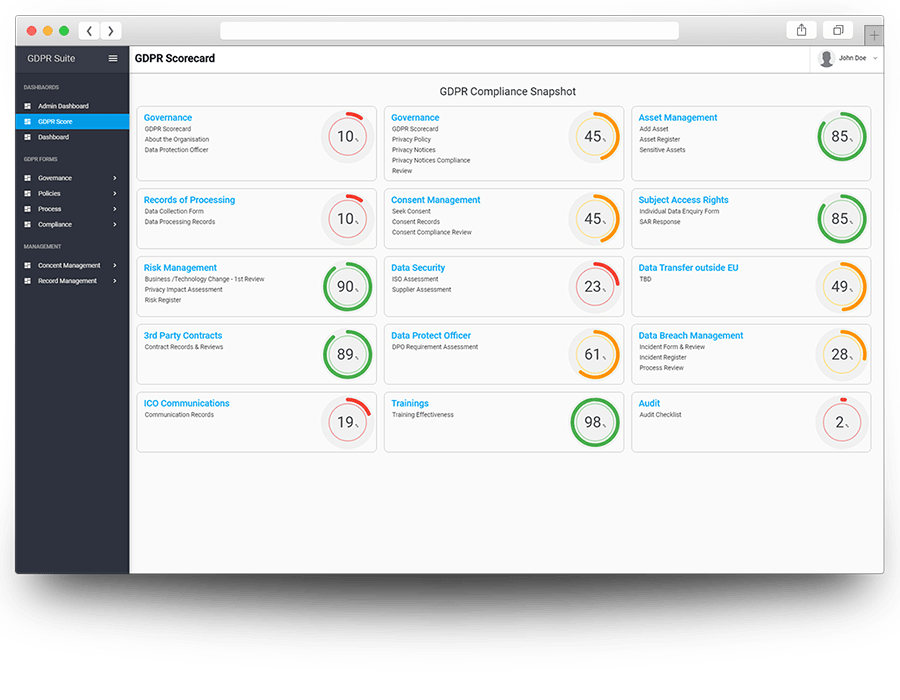
Task: Click the browser forward arrow button
Action: pyautogui.click(x=111, y=31)
